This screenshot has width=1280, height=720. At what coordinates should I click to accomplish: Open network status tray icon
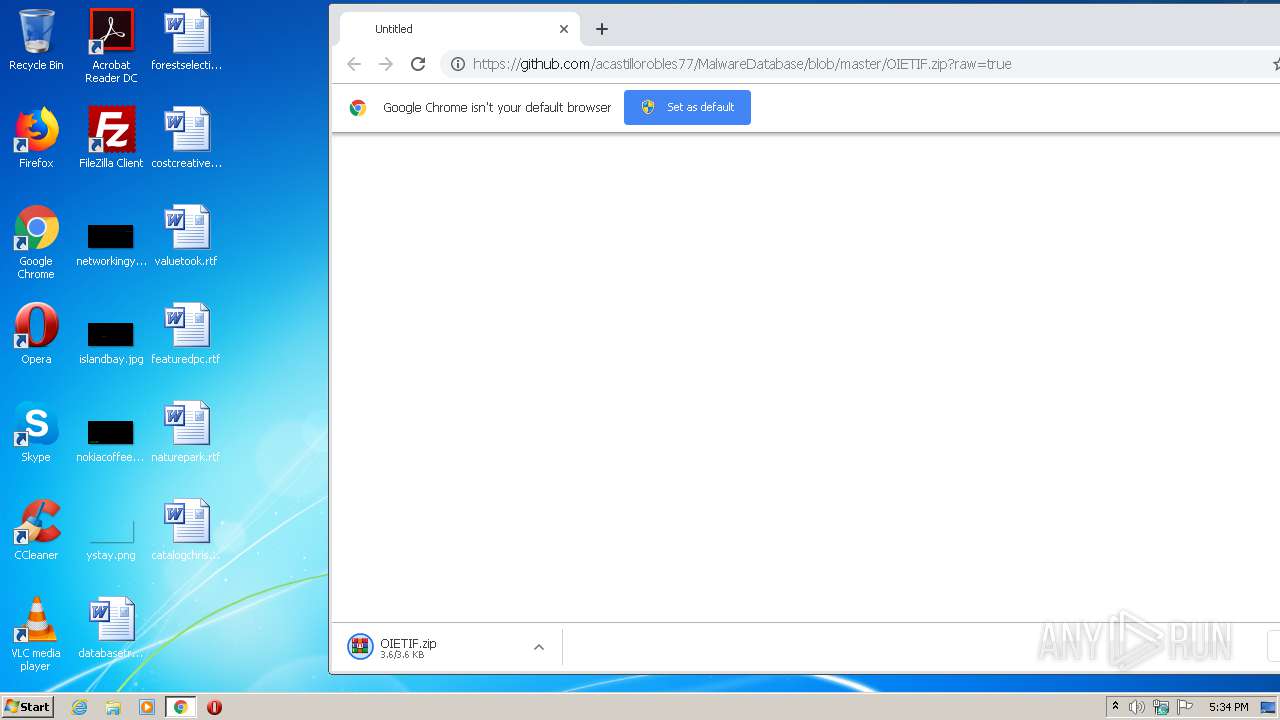1161,707
